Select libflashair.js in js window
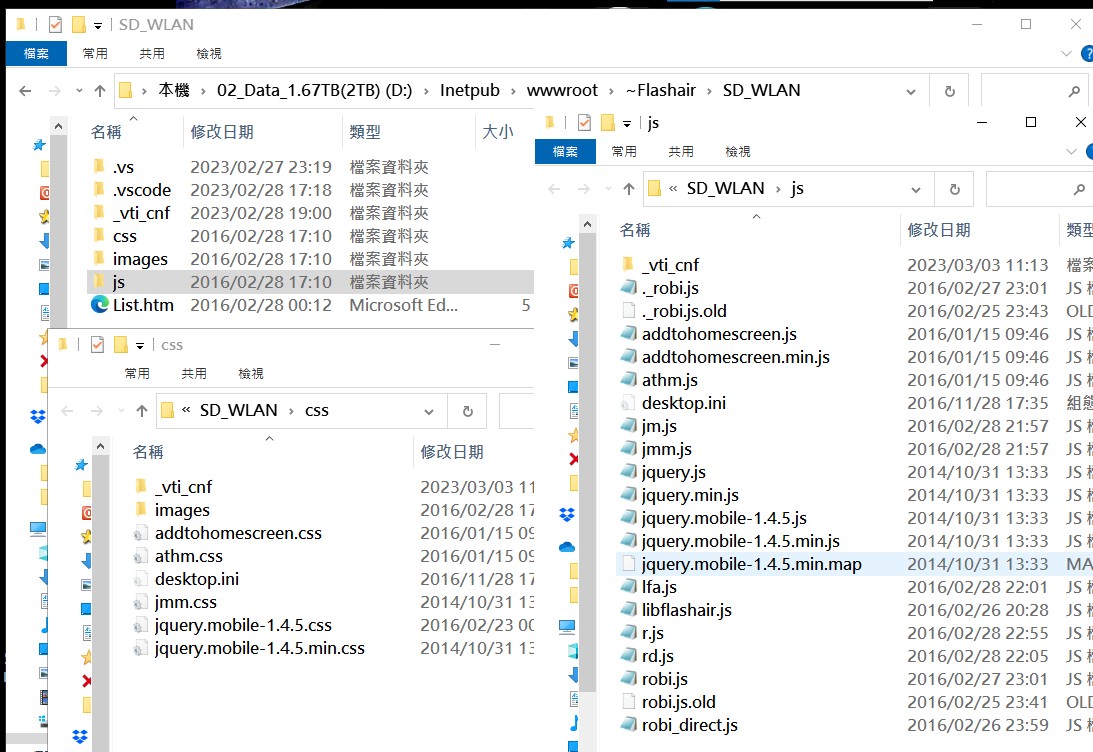Screen dimensions: 1093x752 (x=687, y=610)
